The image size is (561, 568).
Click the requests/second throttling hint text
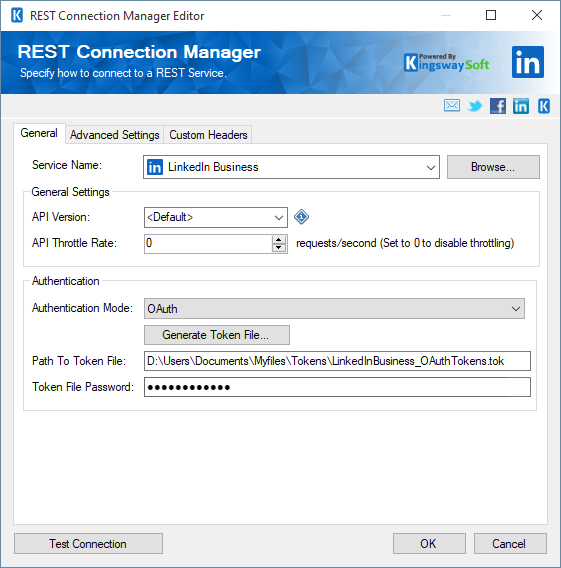coord(405,243)
